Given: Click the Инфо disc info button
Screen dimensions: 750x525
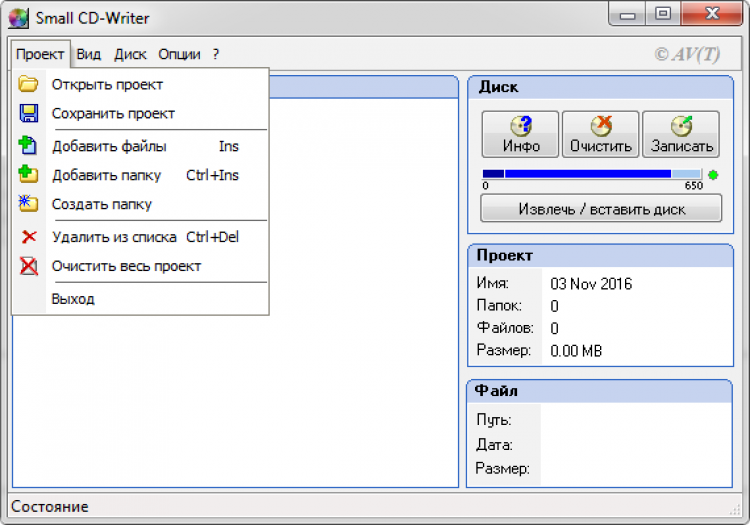Looking at the screenshot, I should (x=520, y=134).
